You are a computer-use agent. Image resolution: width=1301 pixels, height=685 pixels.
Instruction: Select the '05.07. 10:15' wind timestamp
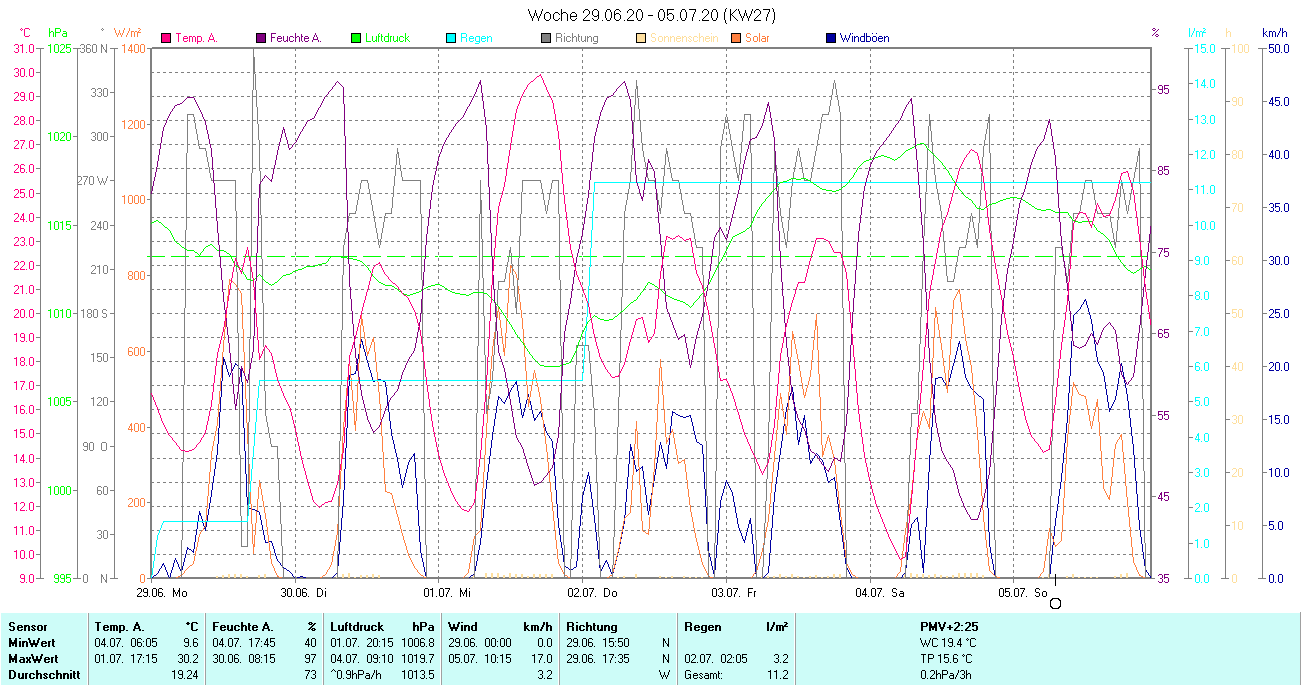point(480,658)
